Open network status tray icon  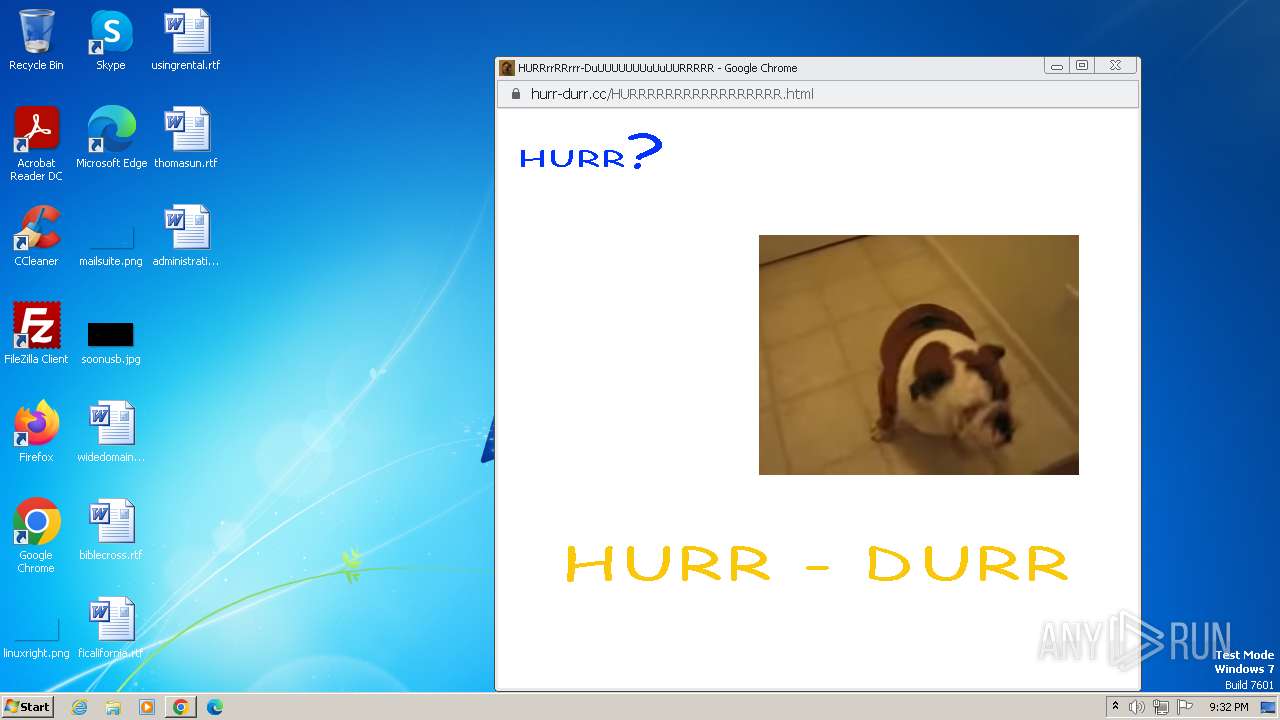1161,707
